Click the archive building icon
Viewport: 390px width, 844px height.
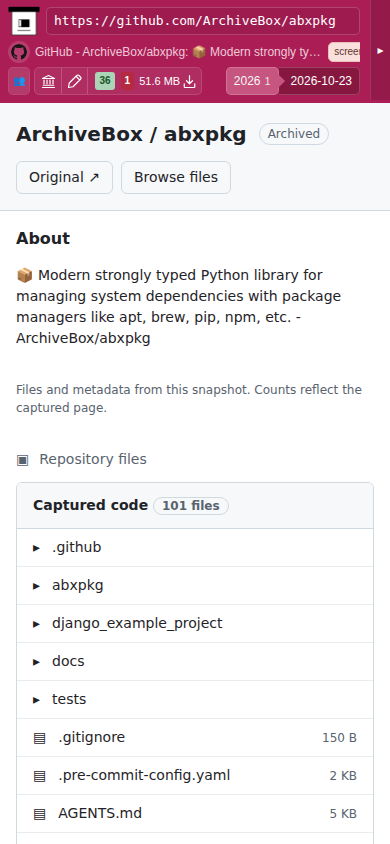(x=48, y=81)
